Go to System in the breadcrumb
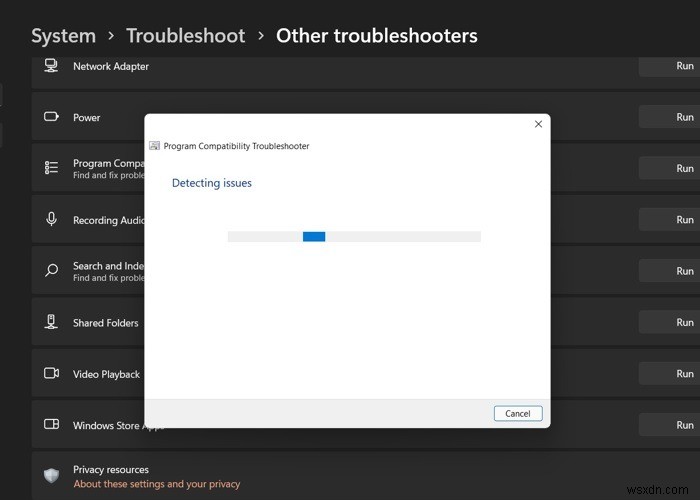Image resolution: width=700 pixels, height=500 pixels. (x=64, y=36)
